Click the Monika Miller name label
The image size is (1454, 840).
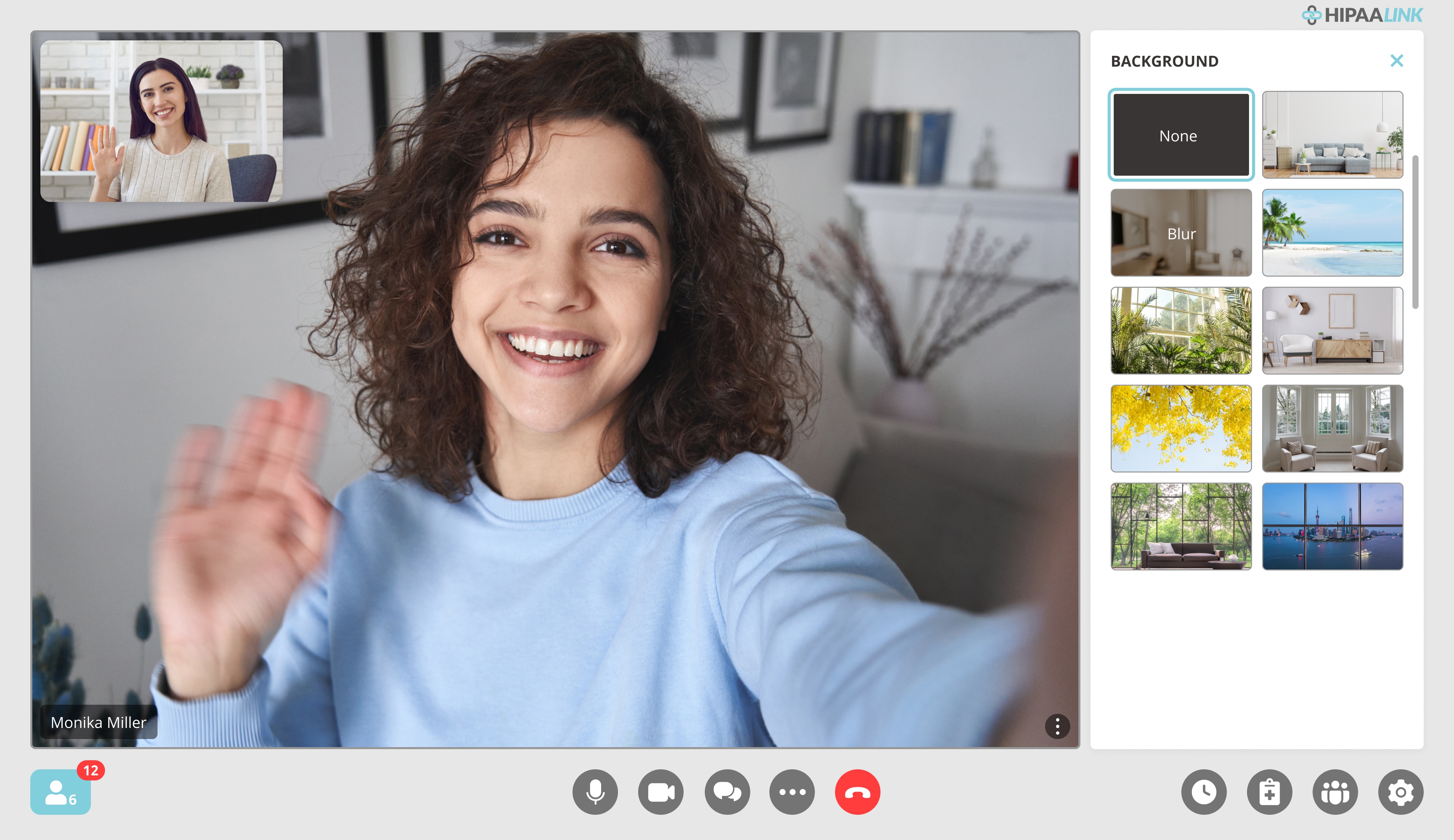tap(99, 722)
